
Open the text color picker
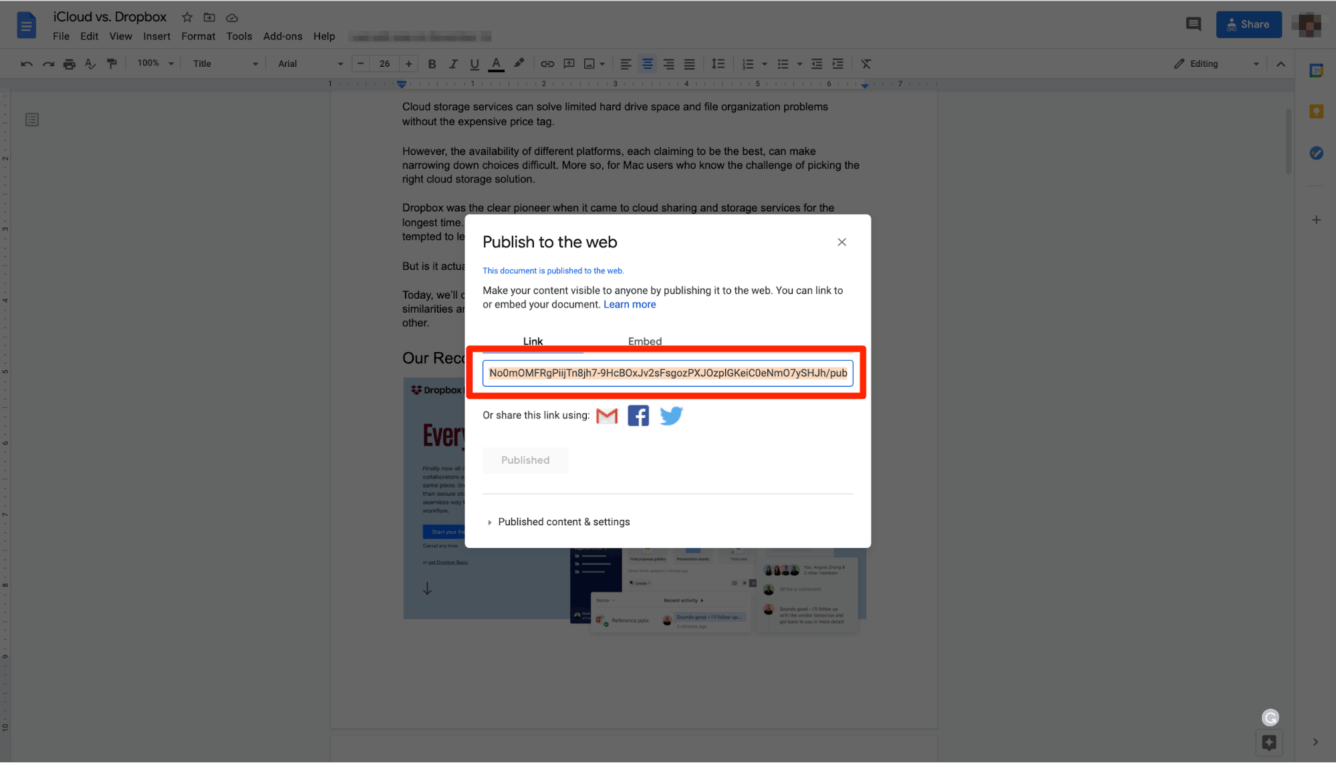click(x=495, y=63)
